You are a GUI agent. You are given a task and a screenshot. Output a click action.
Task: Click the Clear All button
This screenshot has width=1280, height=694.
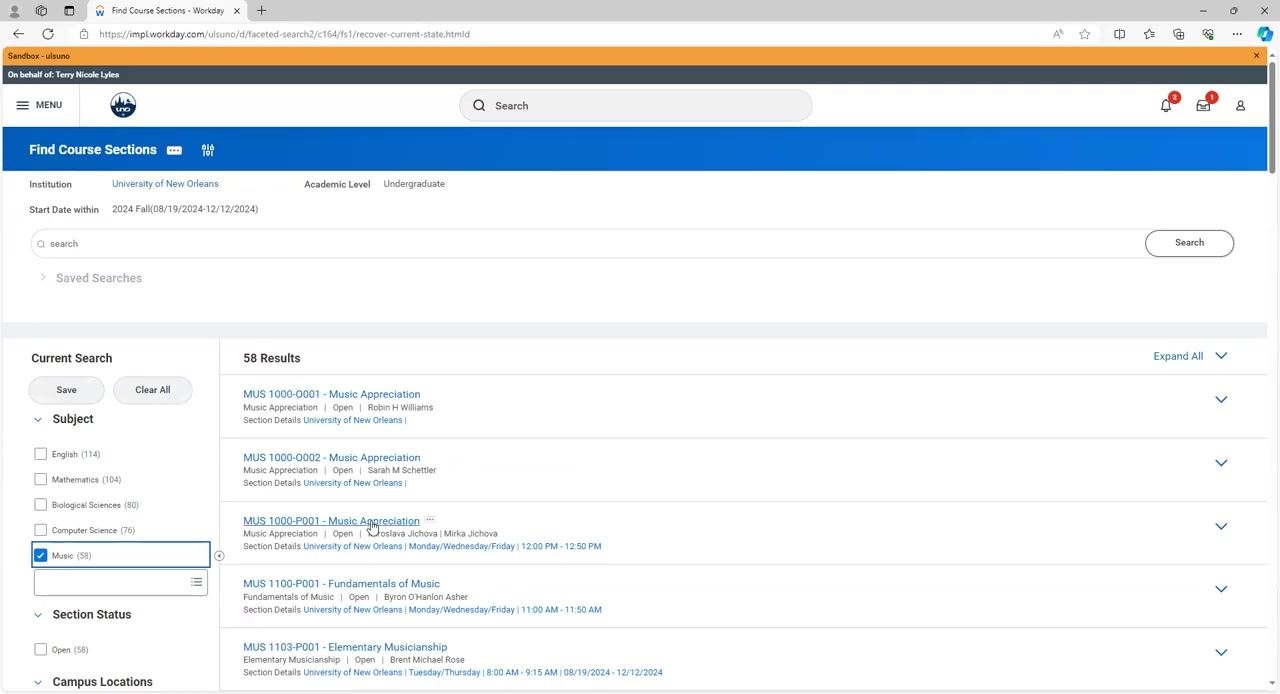coord(152,390)
